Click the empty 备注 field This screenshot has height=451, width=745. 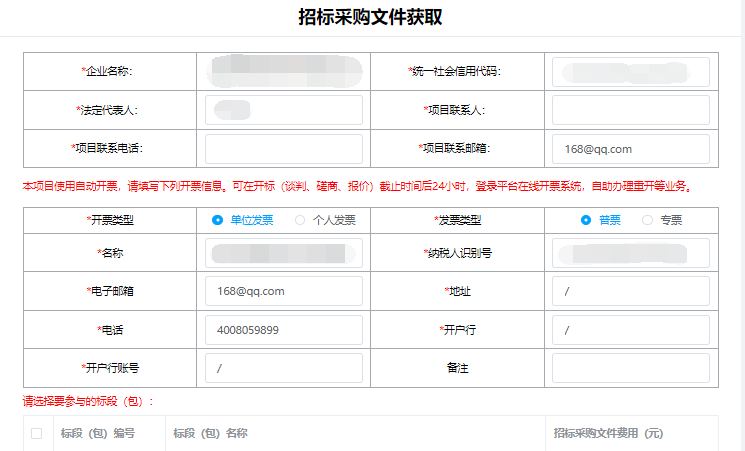coord(630,368)
